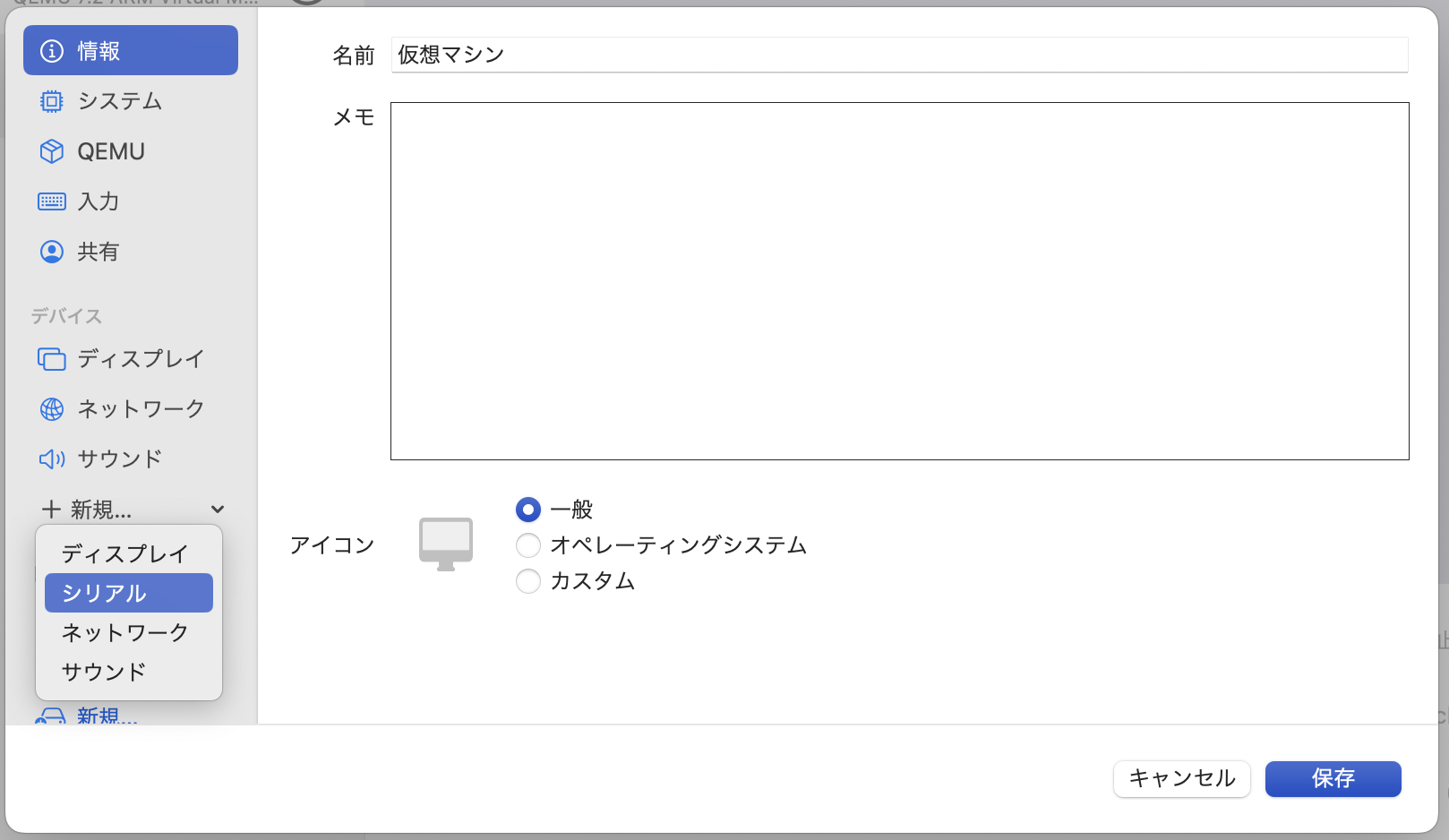Click the plus icon beside 新規...
The height and width of the screenshot is (840, 1449).
(52, 510)
